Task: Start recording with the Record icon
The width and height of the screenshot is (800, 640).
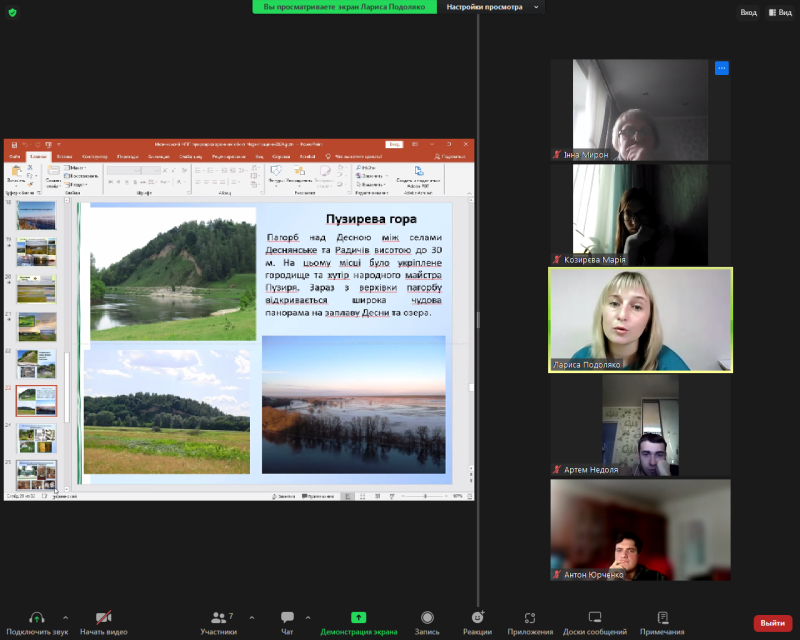Action: pyautogui.click(x=427, y=618)
